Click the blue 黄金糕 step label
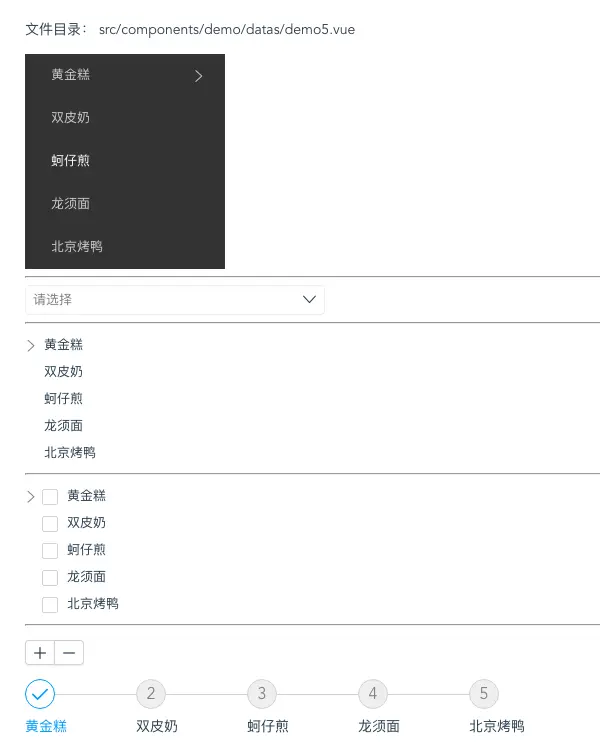This screenshot has height=756, width=600. click(46, 726)
